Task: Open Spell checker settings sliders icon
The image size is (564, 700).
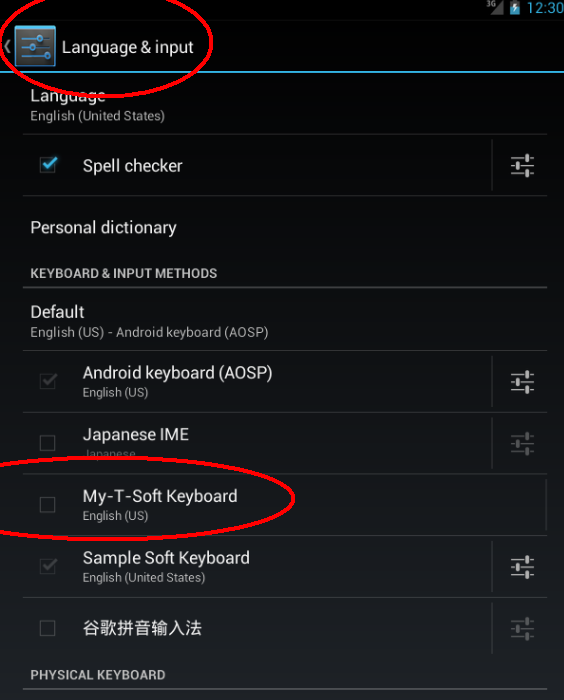Action: pyautogui.click(x=522, y=166)
